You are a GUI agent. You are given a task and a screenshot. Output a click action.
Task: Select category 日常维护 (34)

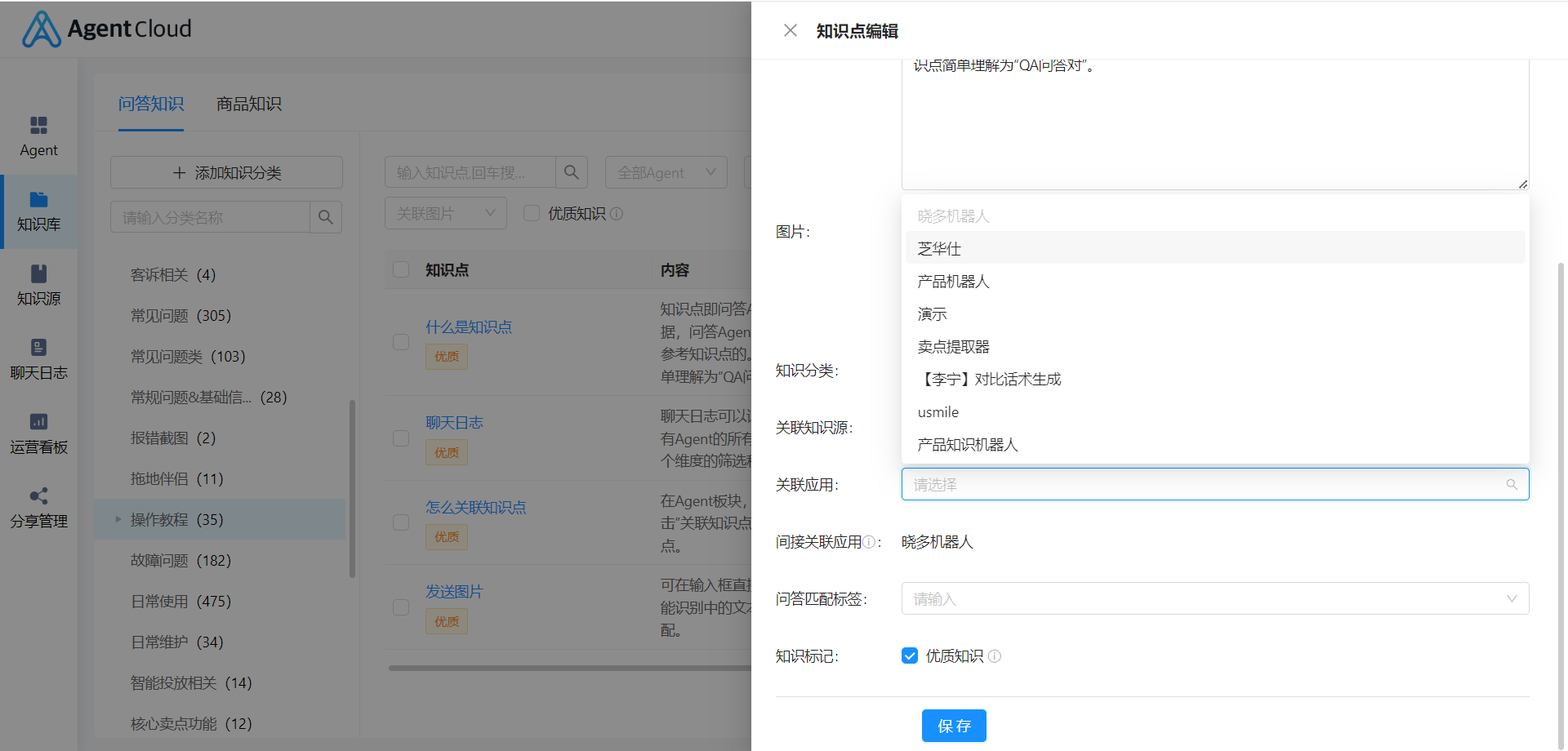177,642
